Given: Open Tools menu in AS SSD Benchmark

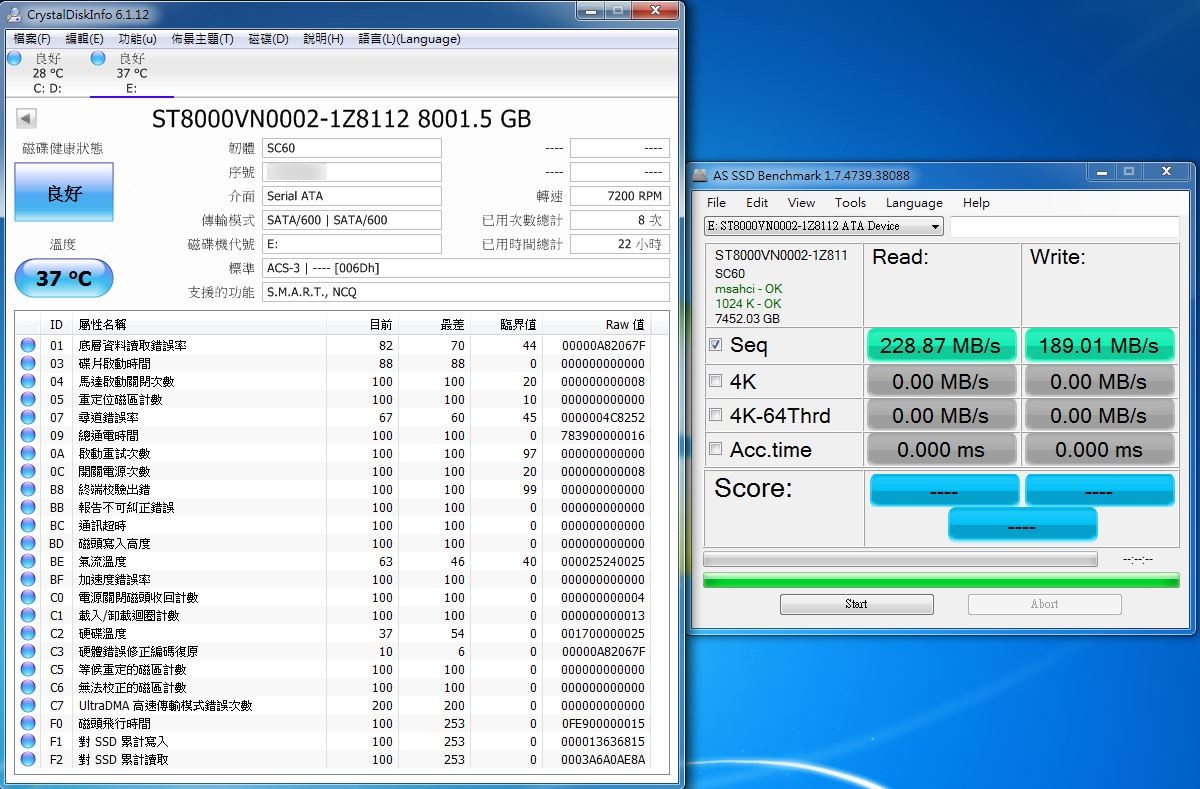Looking at the screenshot, I should click(x=850, y=202).
